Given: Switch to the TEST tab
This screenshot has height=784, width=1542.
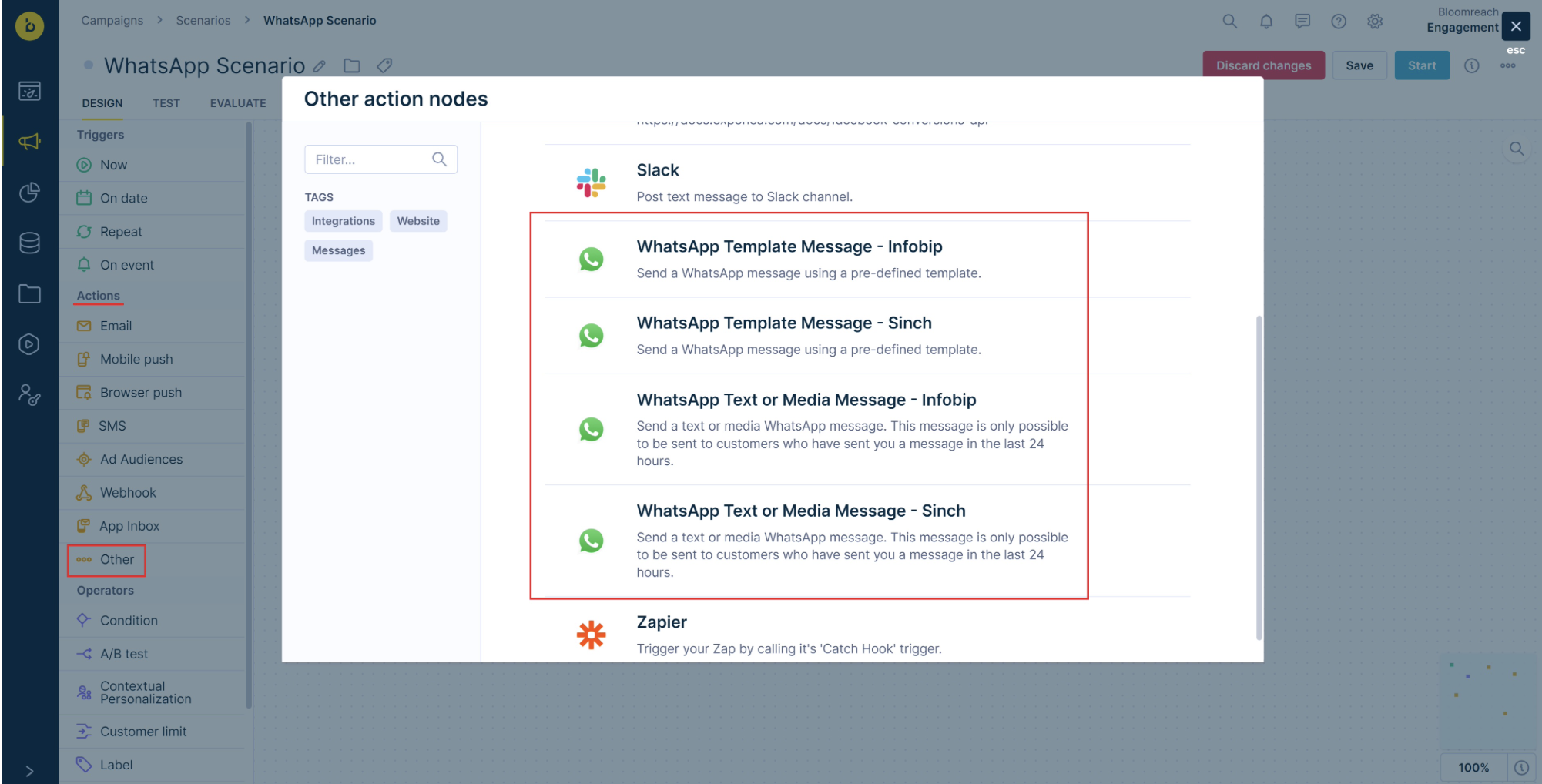Looking at the screenshot, I should [166, 103].
